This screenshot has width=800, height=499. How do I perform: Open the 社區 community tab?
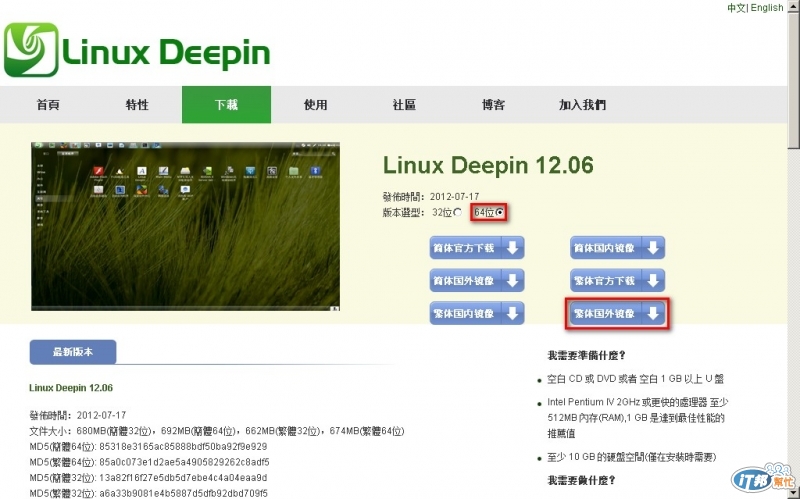pyautogui.click(x=404, y=105)
